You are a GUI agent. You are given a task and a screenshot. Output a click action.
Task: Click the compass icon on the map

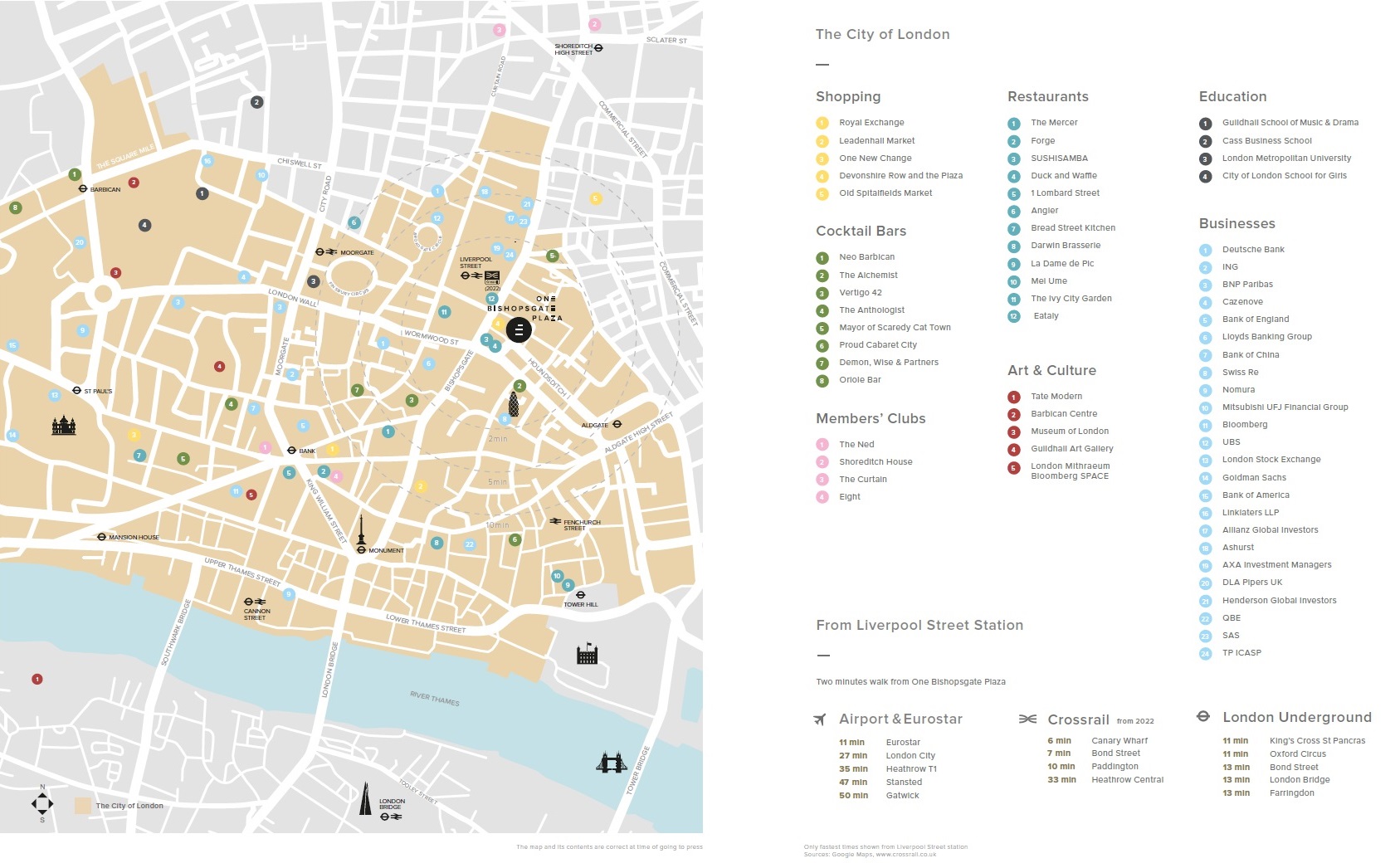42,802
